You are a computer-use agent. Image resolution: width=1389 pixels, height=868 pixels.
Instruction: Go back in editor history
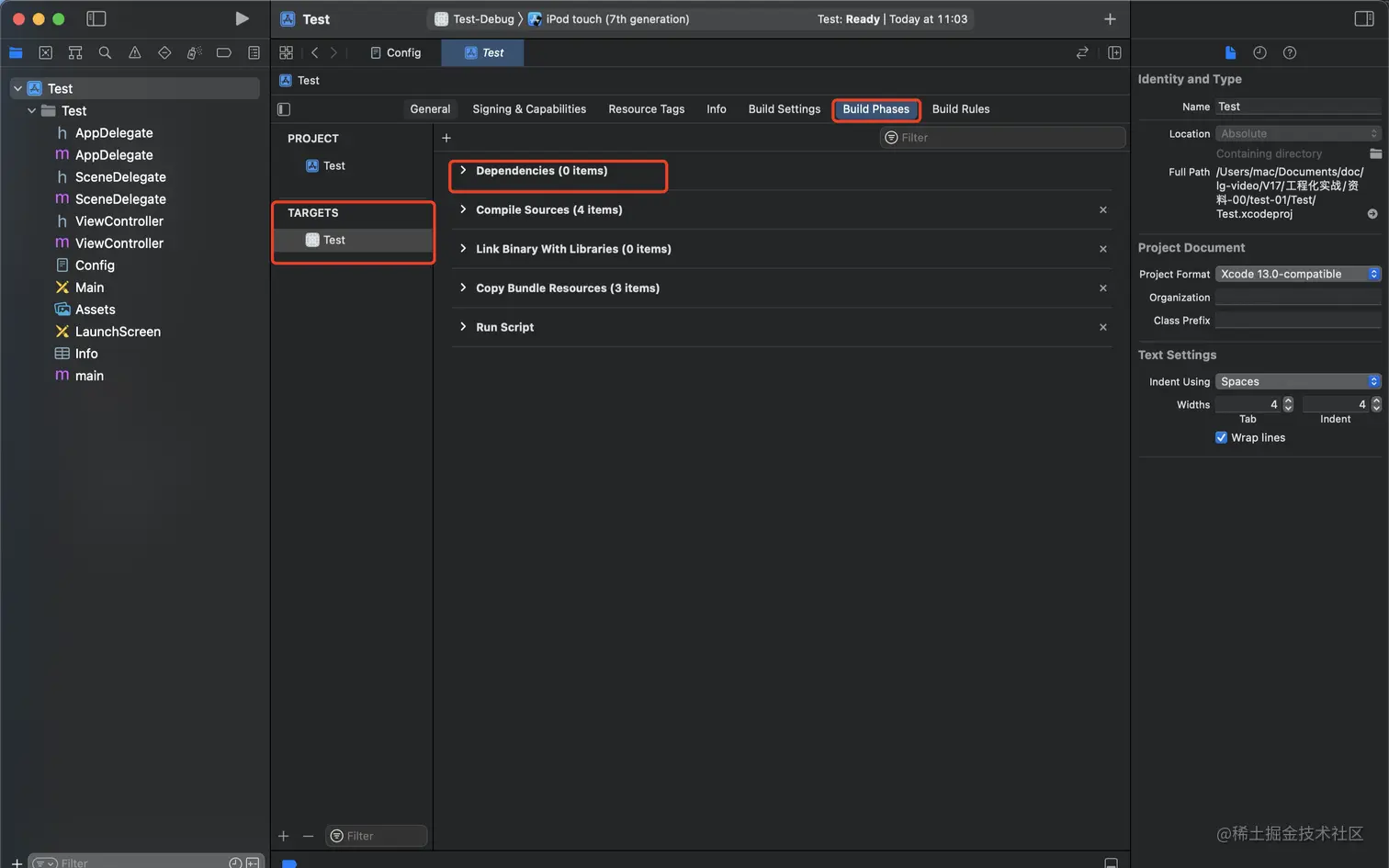pyautogui.click(x=314, y=52)
